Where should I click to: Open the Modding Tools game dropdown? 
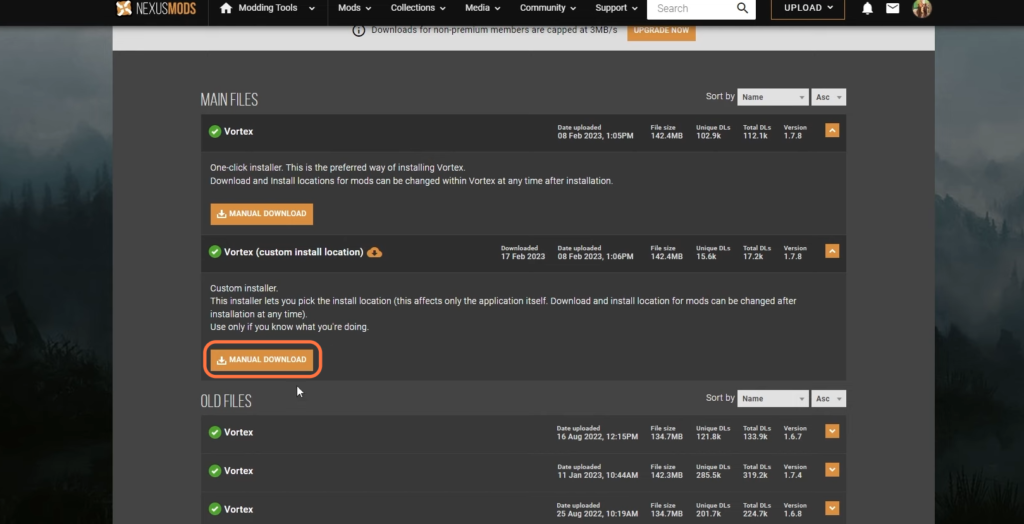276,8
